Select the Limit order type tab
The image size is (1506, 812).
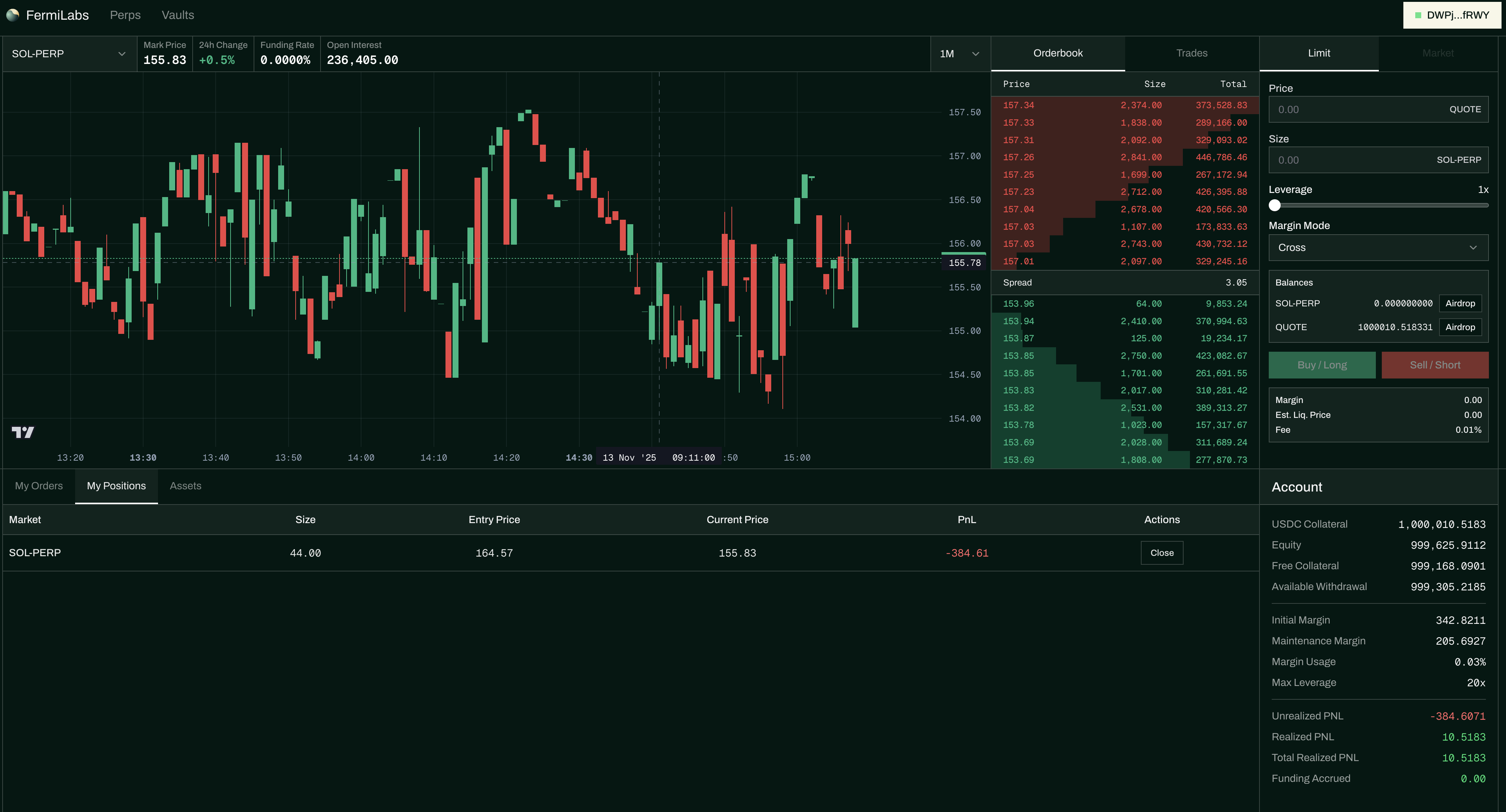point(1318,53)
